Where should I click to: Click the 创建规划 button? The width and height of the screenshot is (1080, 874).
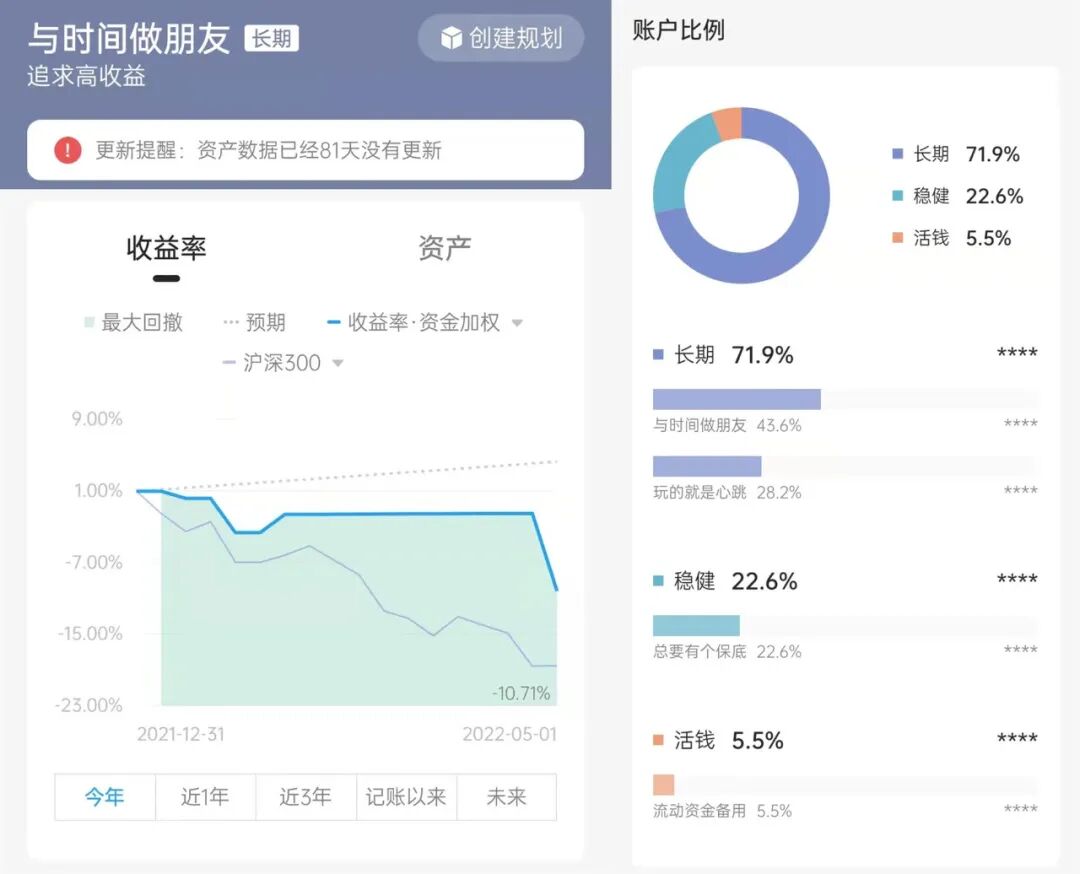click(x=501, y=38)
